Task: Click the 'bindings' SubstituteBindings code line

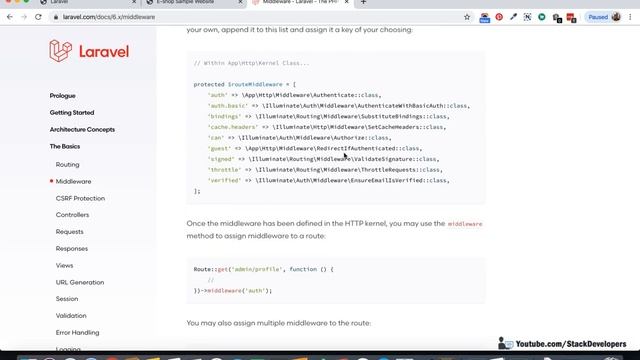Action: pyautogui.click(x=329, y=117)
